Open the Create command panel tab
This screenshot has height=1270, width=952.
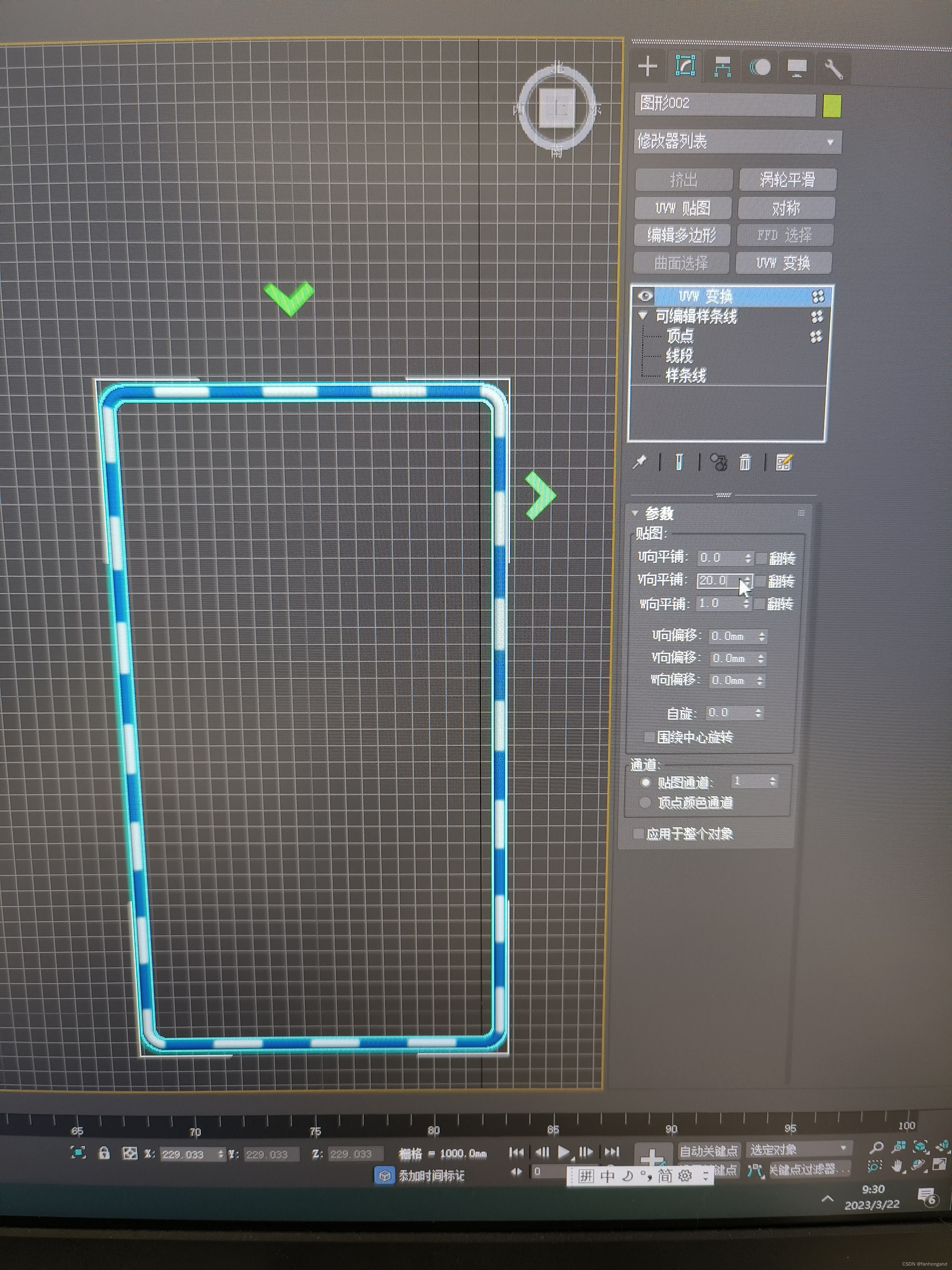(x=647, y=67)
